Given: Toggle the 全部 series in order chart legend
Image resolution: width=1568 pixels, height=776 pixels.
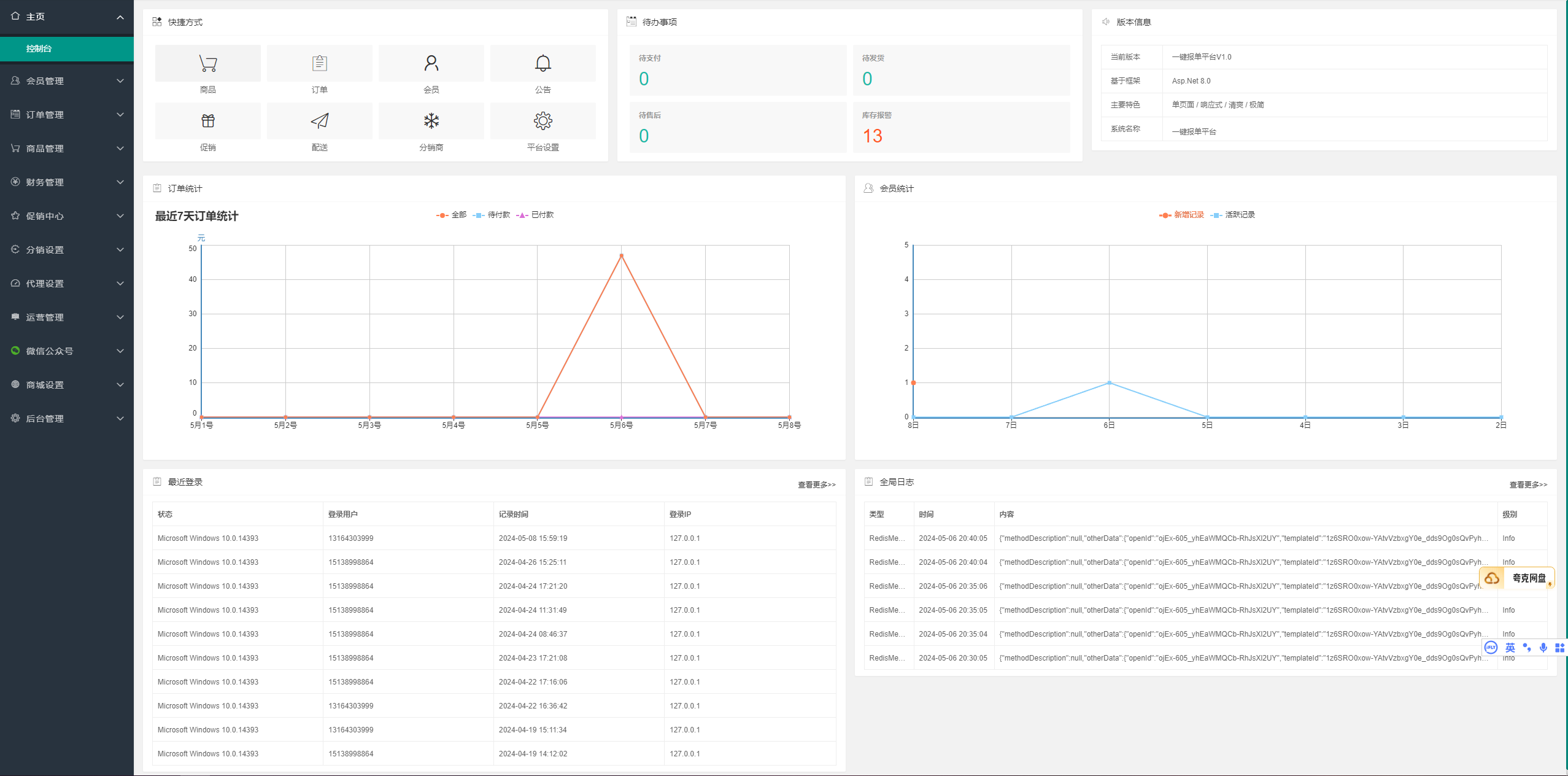Looking at the screenshot, I should (451, 215).
